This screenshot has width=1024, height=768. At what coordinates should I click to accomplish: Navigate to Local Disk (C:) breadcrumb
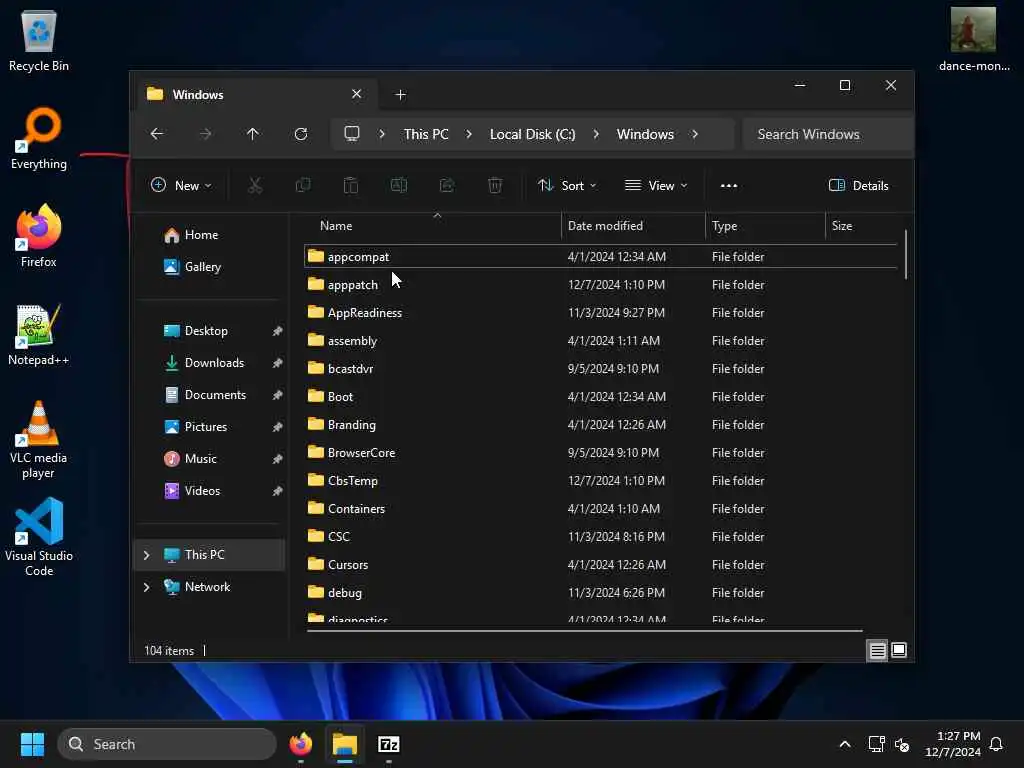click(532, 134)
